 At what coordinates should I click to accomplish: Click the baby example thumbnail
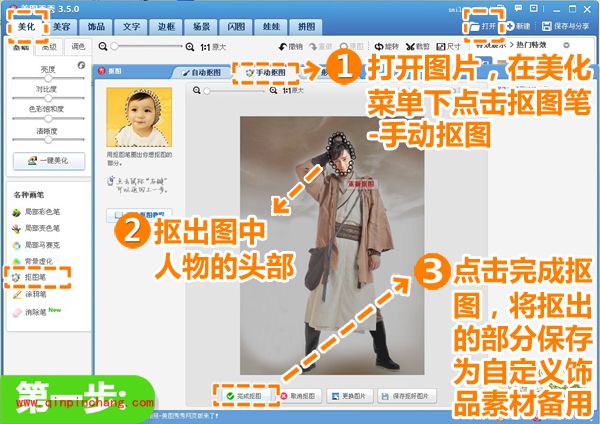coord(139,117)
